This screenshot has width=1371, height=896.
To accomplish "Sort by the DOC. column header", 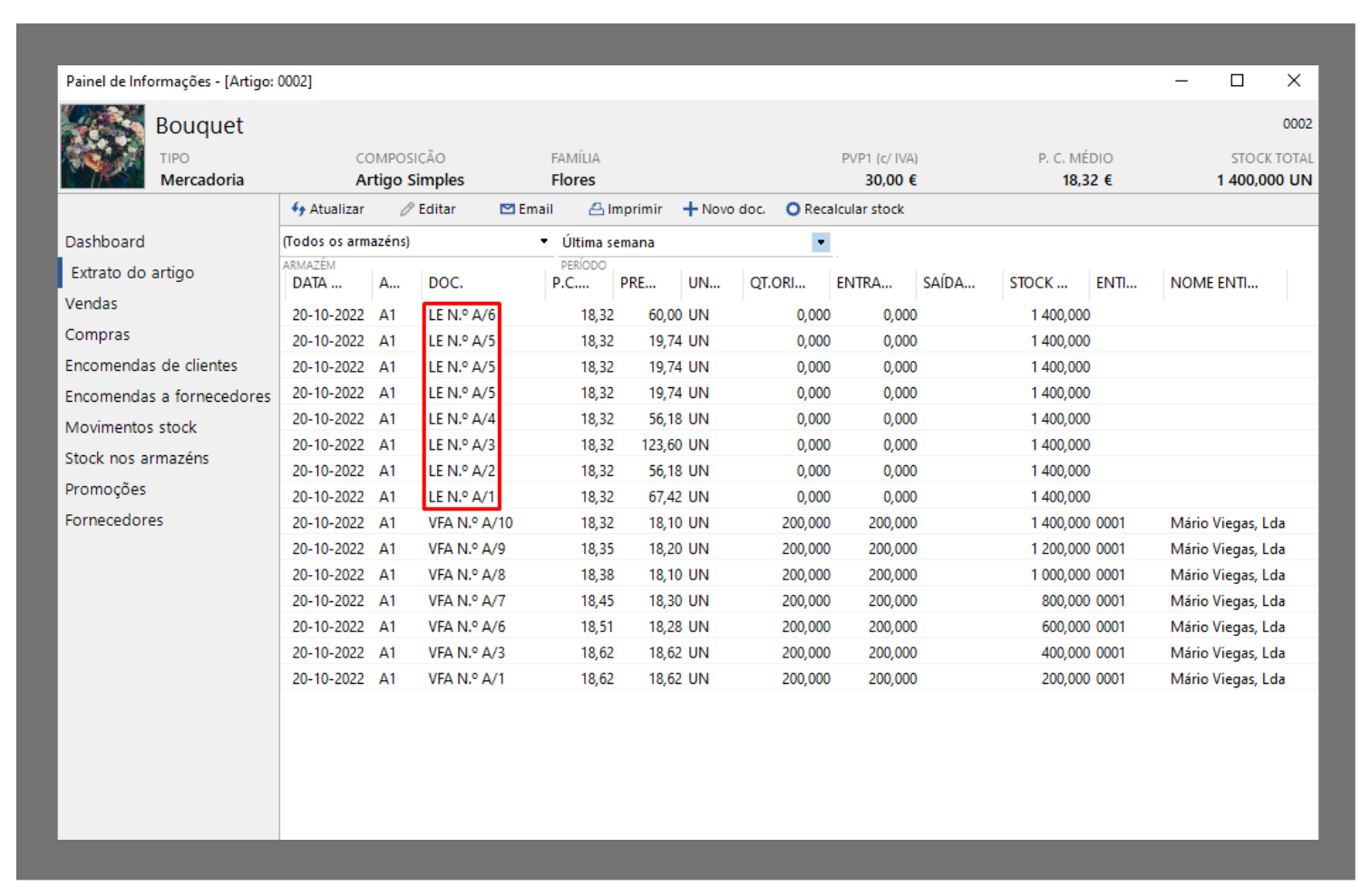I will point(445,283).
